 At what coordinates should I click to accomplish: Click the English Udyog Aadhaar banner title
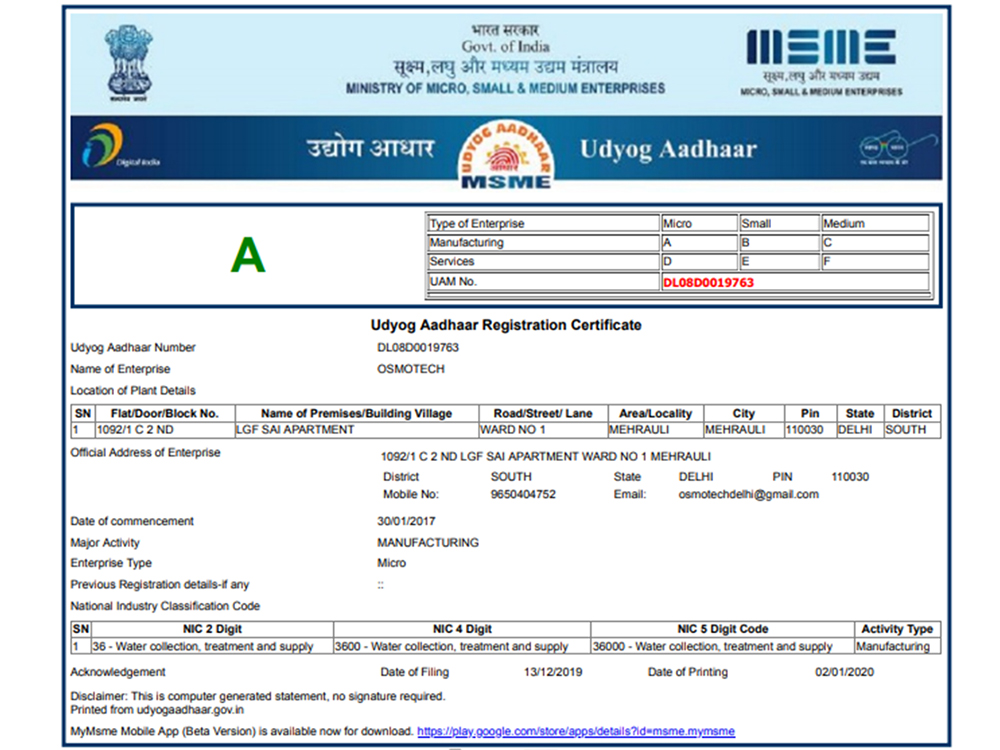tap(668, 149)
